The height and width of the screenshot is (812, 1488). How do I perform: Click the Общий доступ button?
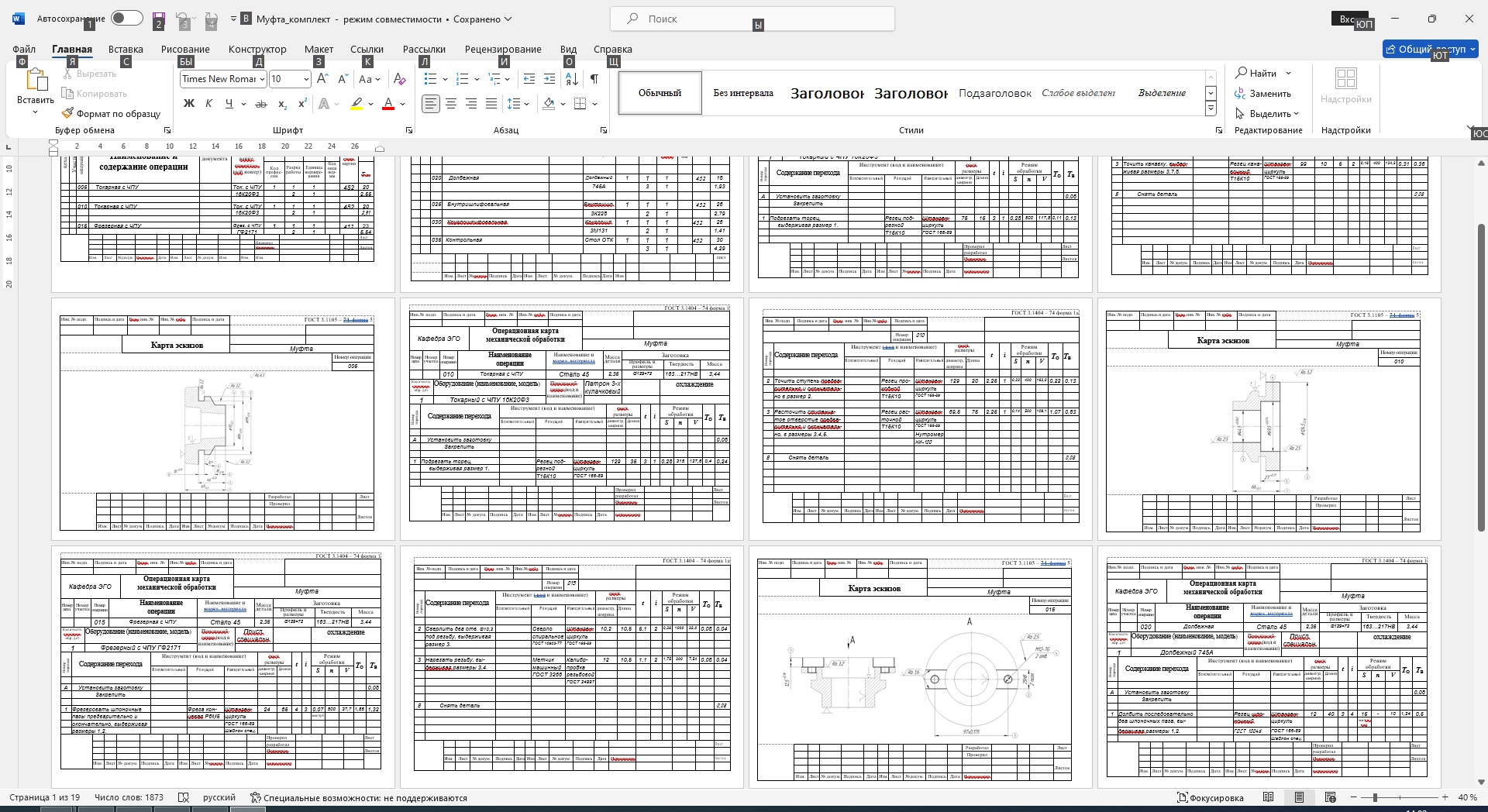1431,49
